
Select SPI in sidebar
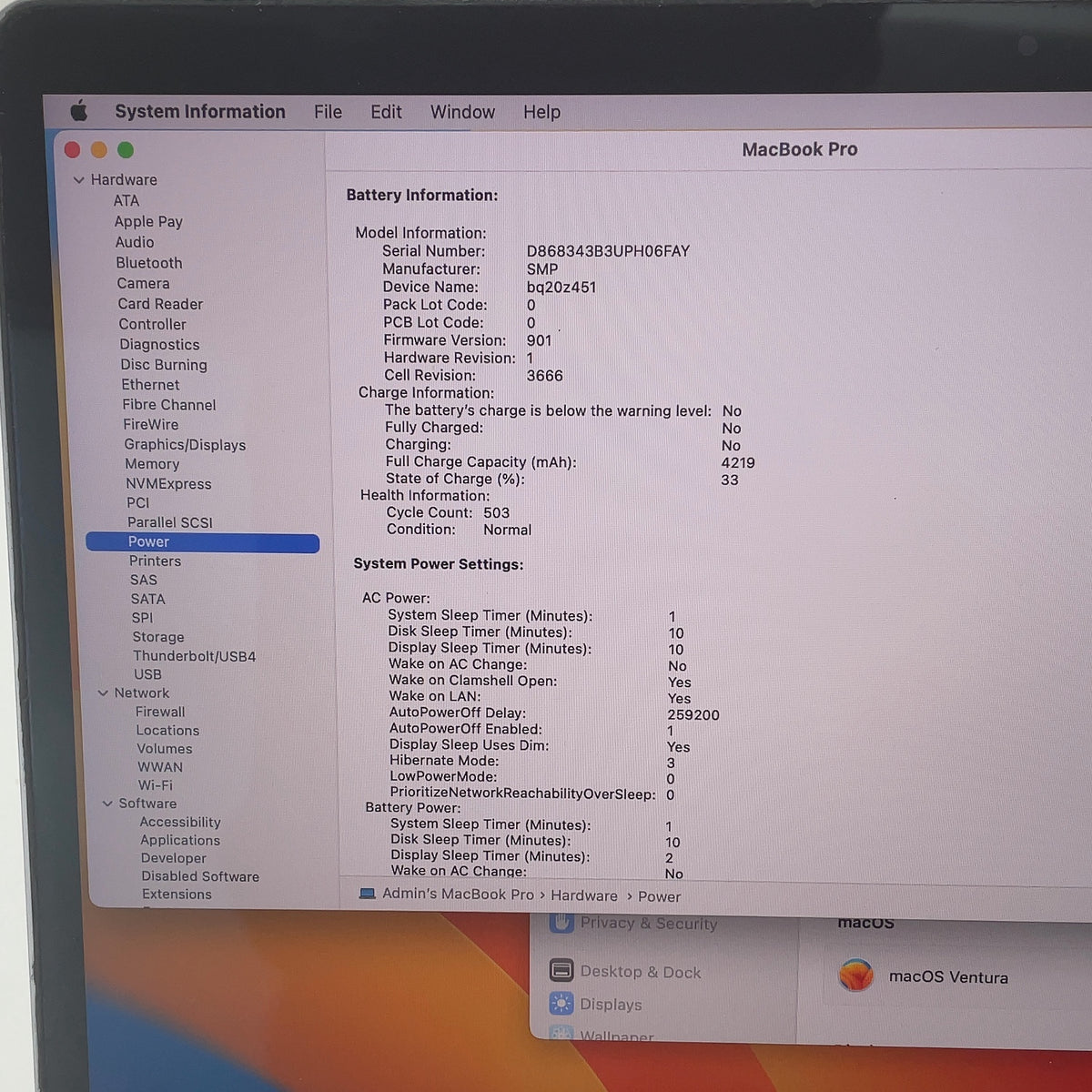(142, 617)
